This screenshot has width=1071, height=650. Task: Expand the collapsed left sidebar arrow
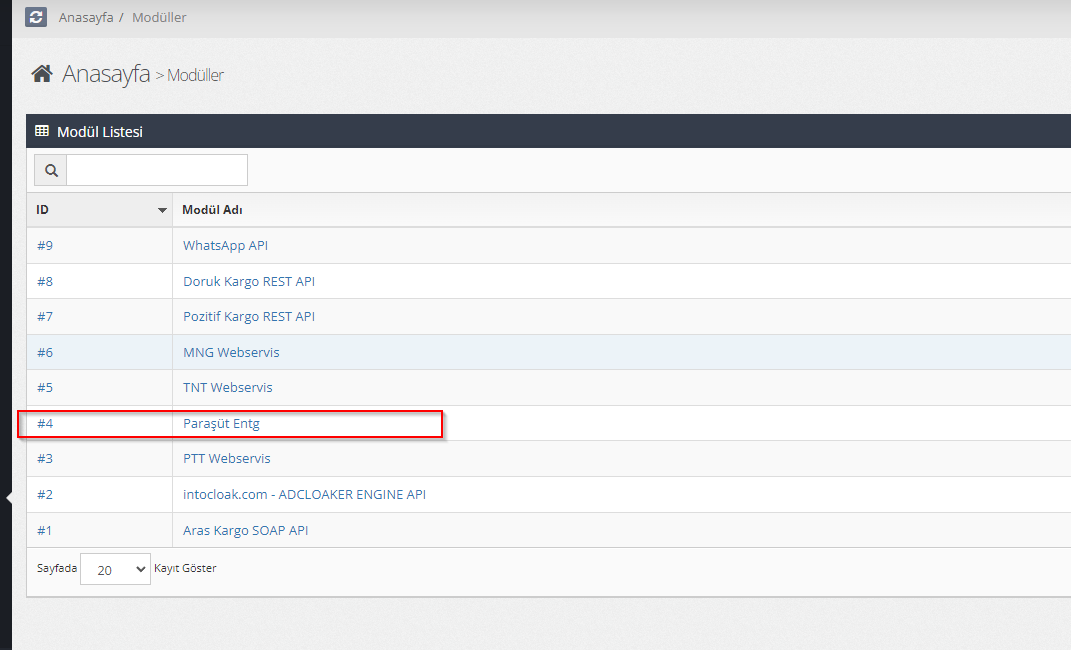(8, 497)
